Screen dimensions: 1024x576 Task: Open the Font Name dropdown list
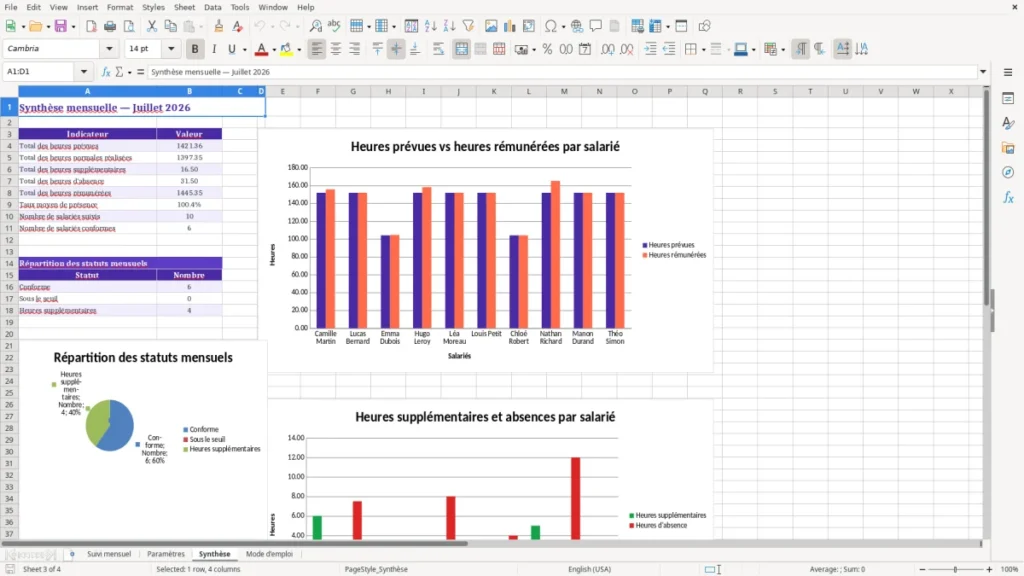point(109,48)
